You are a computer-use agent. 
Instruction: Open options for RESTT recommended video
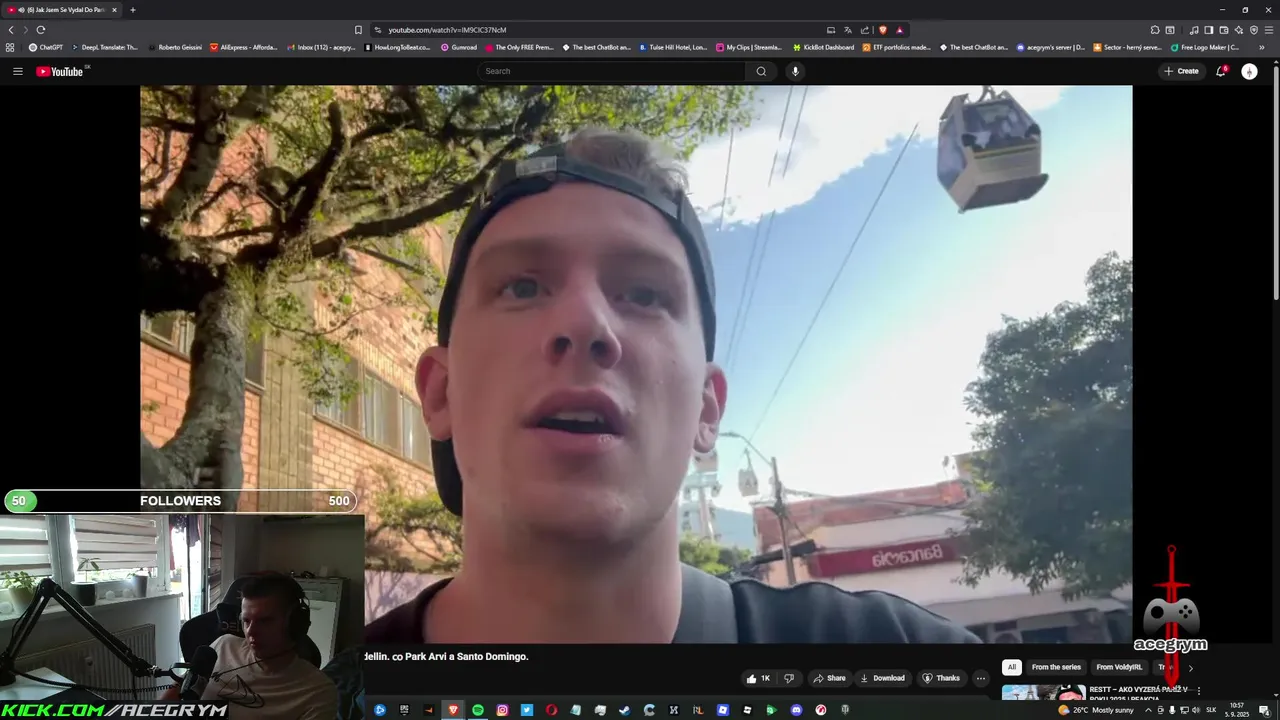pos(1198,690)
